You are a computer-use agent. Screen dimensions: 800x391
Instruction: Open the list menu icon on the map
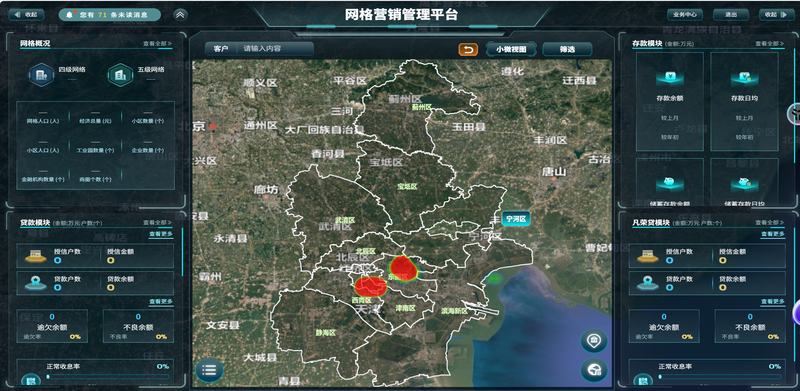[x=209, y=371]
